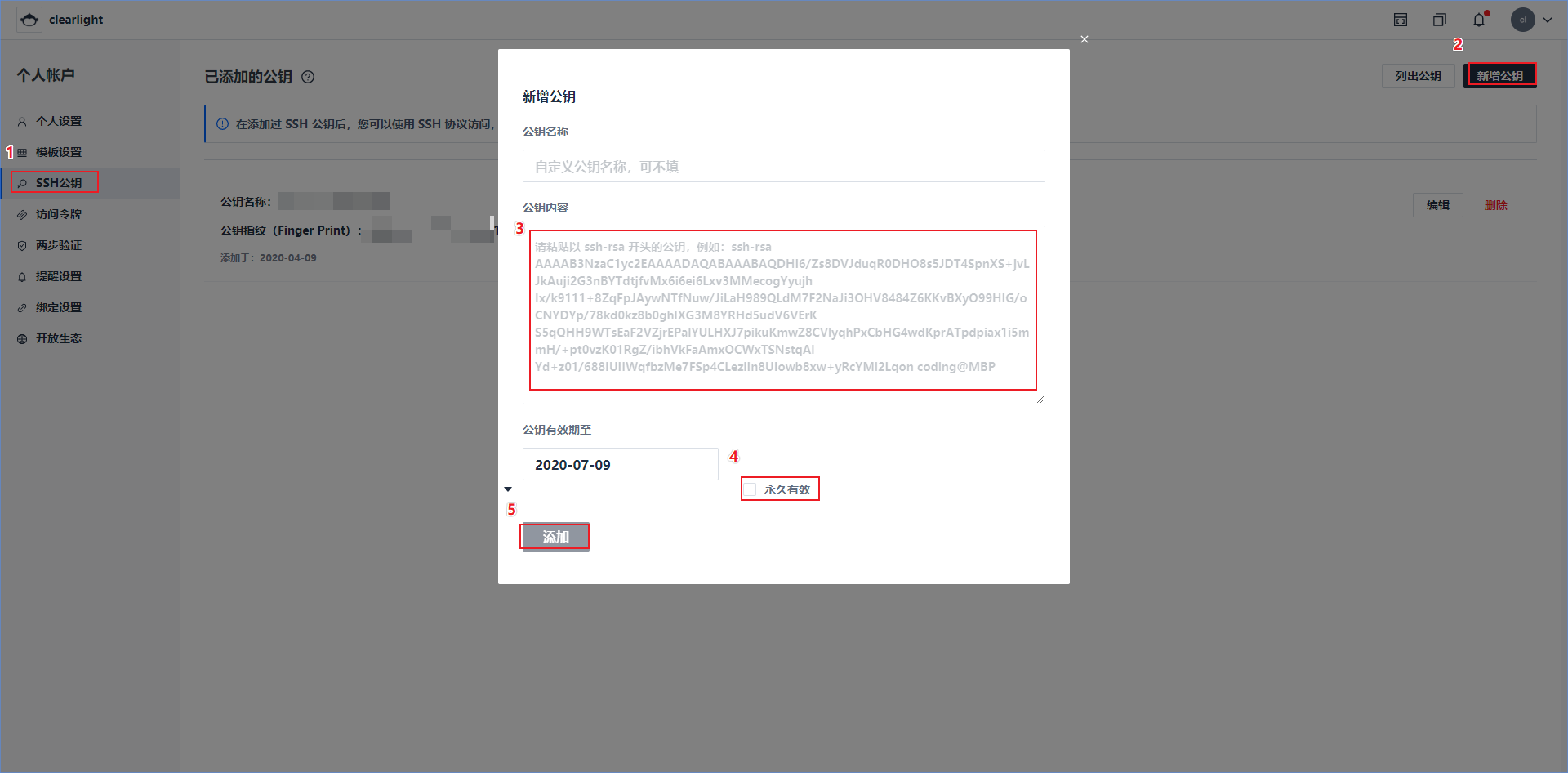Click the clearlight team name
The width and height of the screenshot is (1568, 773).
[76, 20]
